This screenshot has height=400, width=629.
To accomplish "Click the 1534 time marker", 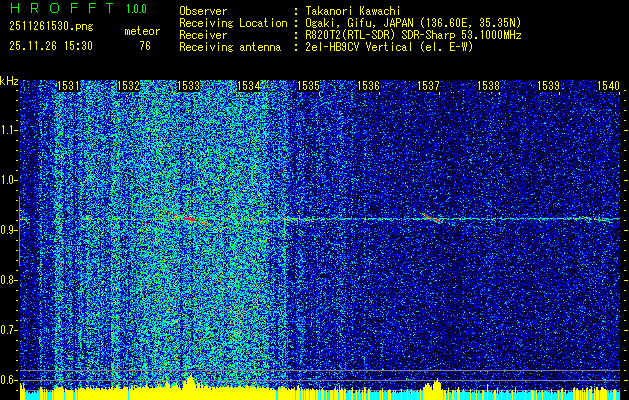I will (x=248, y=86).
